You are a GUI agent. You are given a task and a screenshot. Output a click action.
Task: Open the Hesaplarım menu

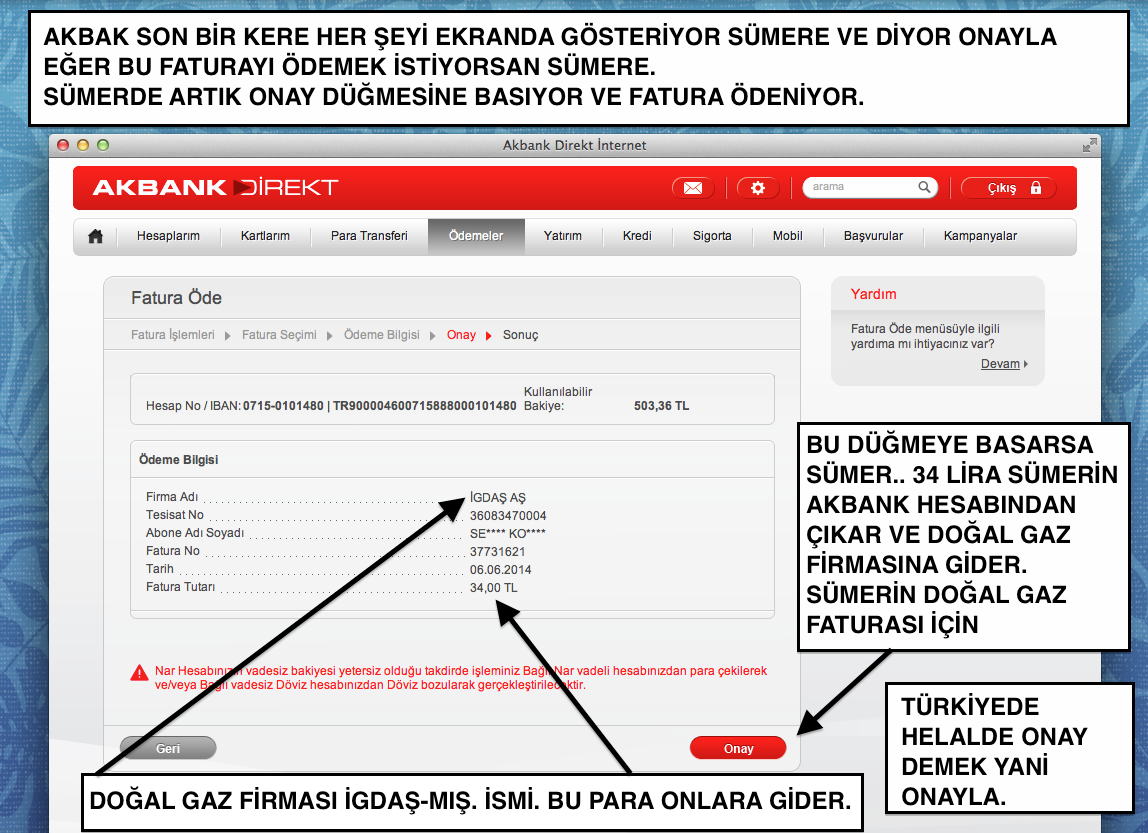point(168,236)
